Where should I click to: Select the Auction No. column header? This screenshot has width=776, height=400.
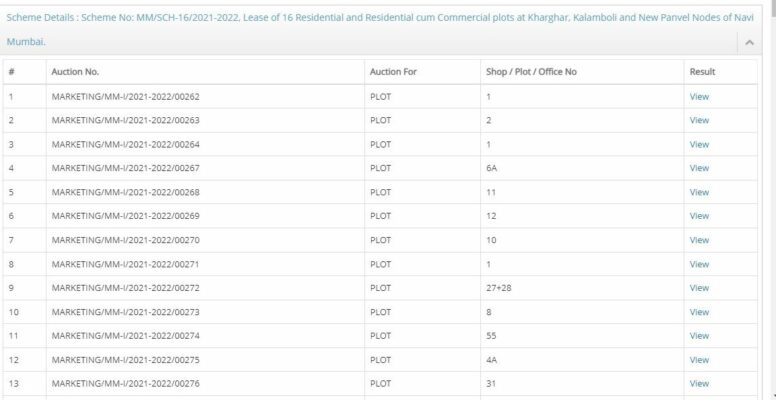(x=75, y=72)
